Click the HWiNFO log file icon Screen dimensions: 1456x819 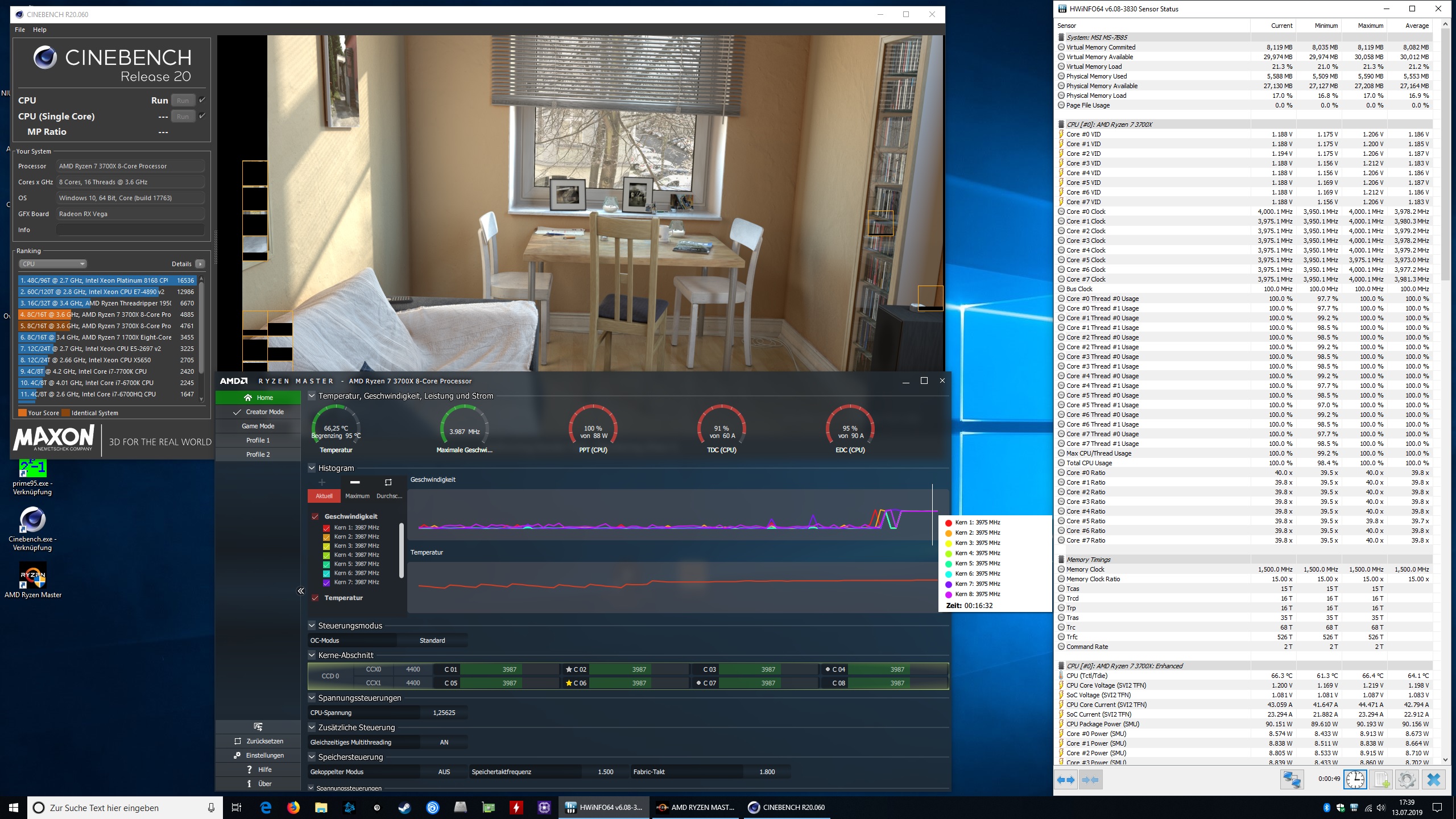tap(1381, 779)
